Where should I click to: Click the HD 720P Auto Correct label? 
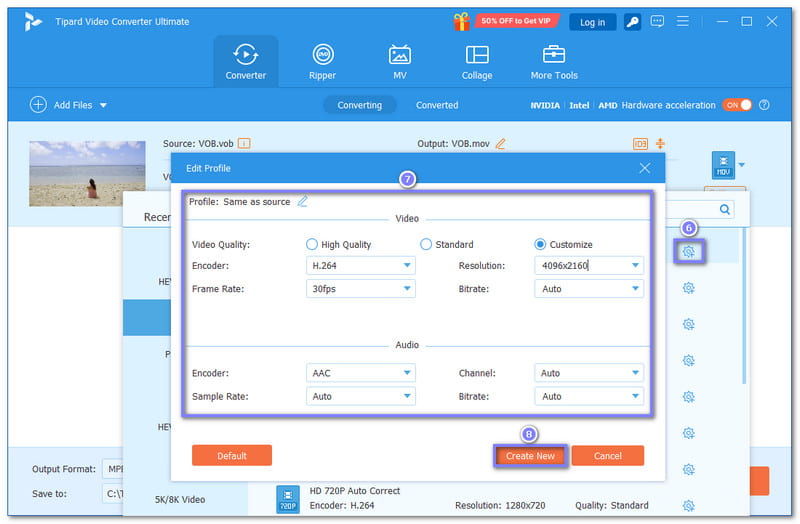355,491
